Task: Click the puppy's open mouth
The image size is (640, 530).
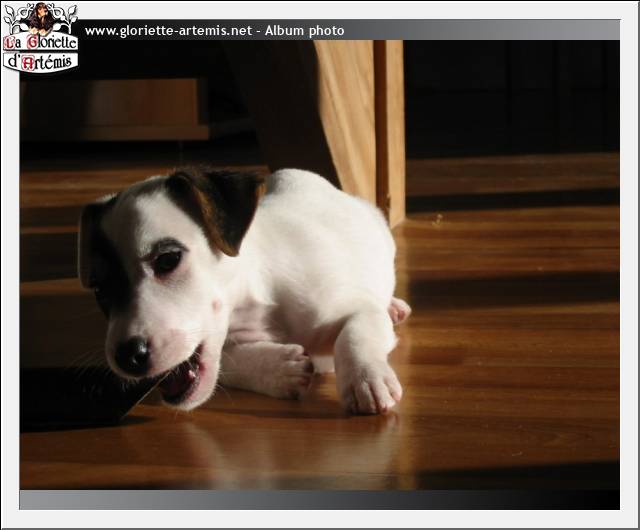Action: coord(184,380)
